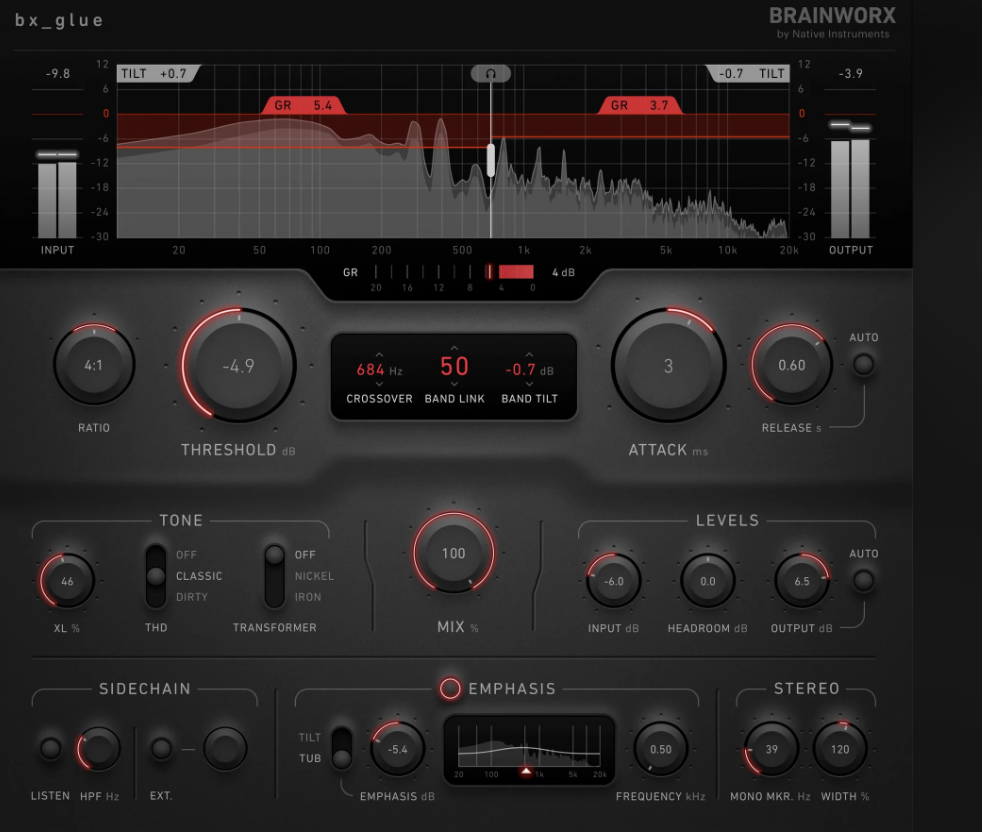This screenshot has width=982, height=832.
Task: Click the left TILT +0.7 badge
Action: pyautogui.click(x=152, y=72)
